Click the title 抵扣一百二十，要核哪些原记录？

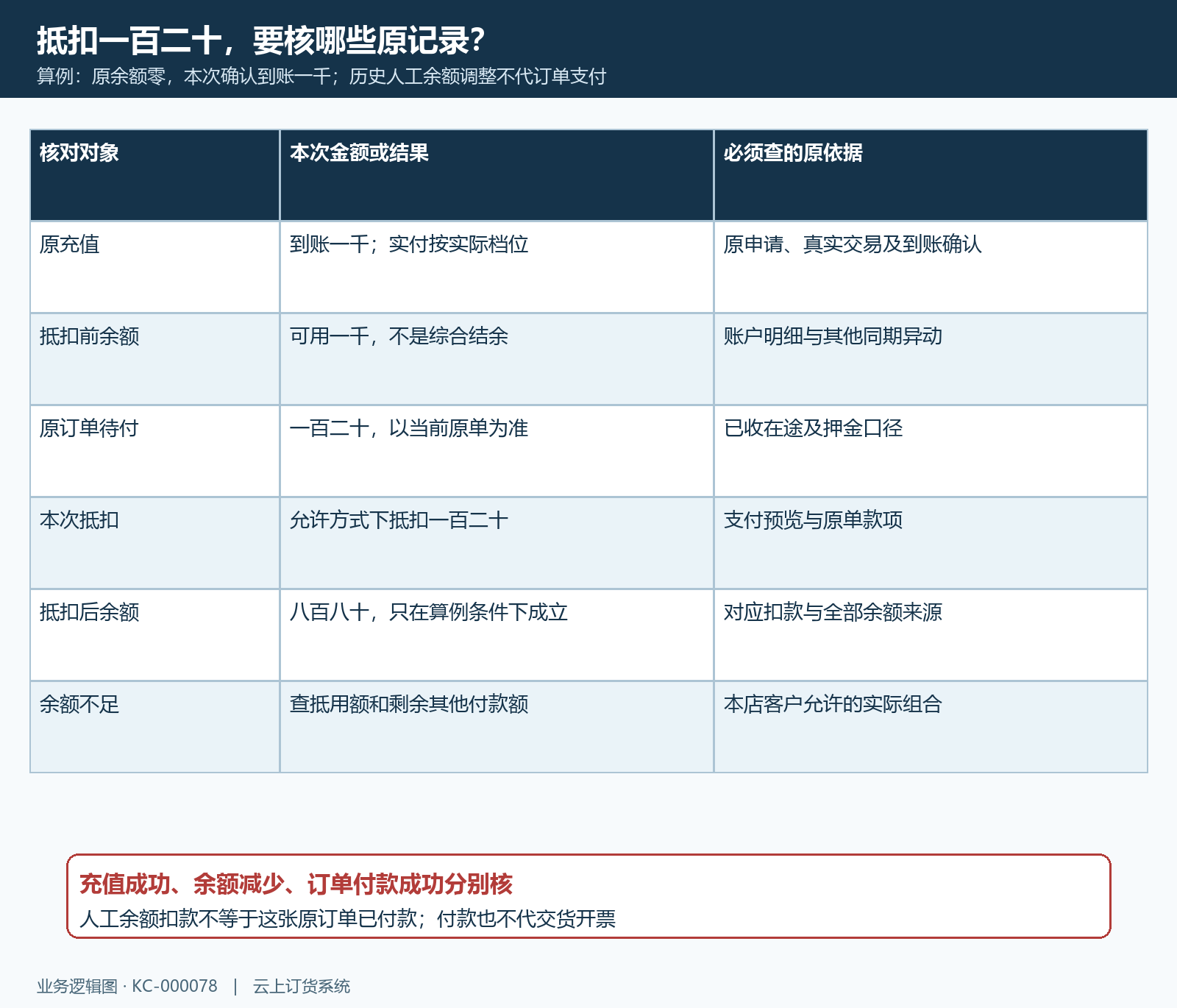pos(260,40)
